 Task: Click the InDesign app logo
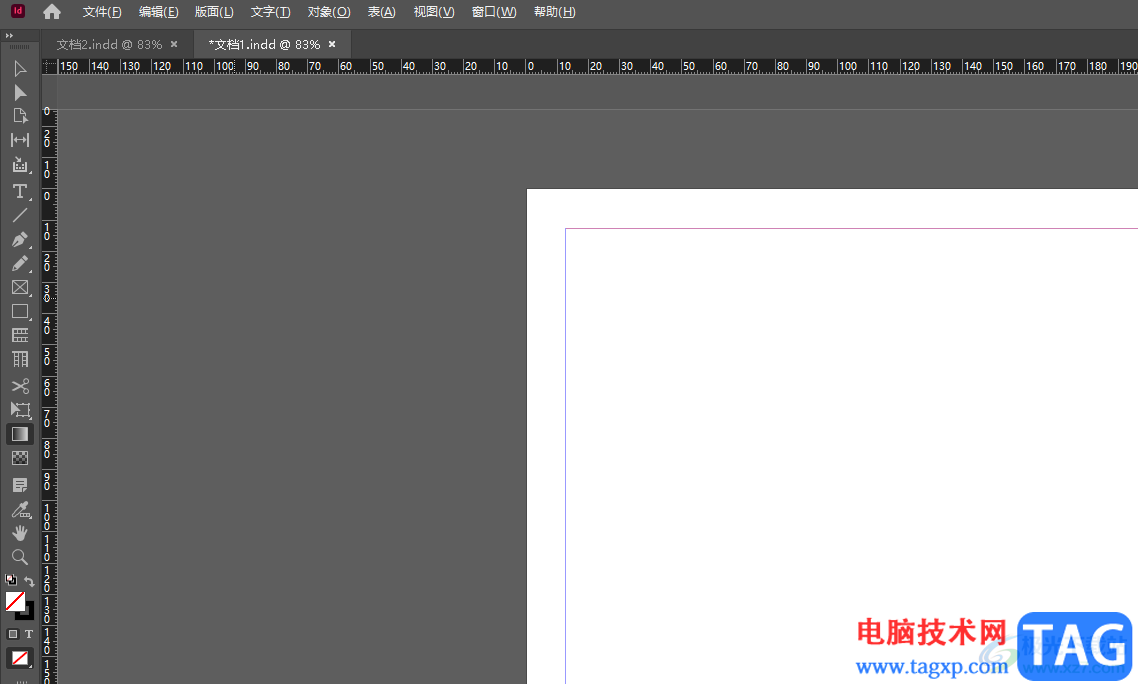[17, 11]
